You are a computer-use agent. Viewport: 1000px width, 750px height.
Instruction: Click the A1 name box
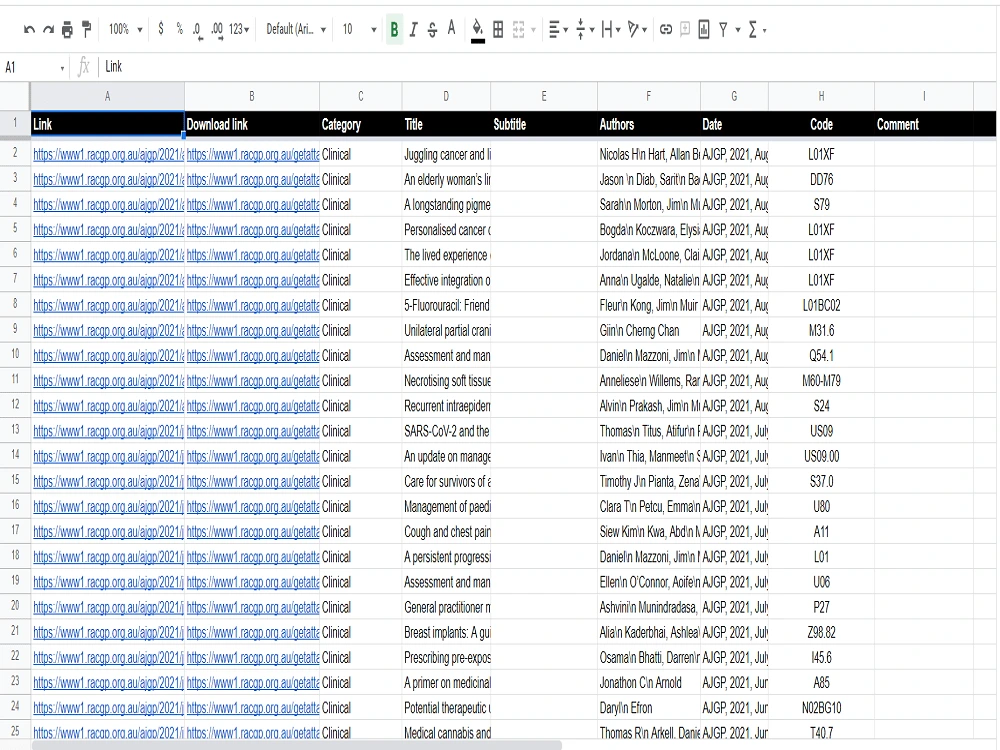(34, 67)
